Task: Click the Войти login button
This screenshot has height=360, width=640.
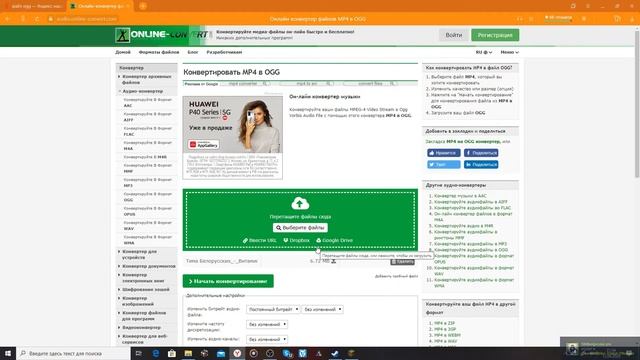Action: pos(453,35)
